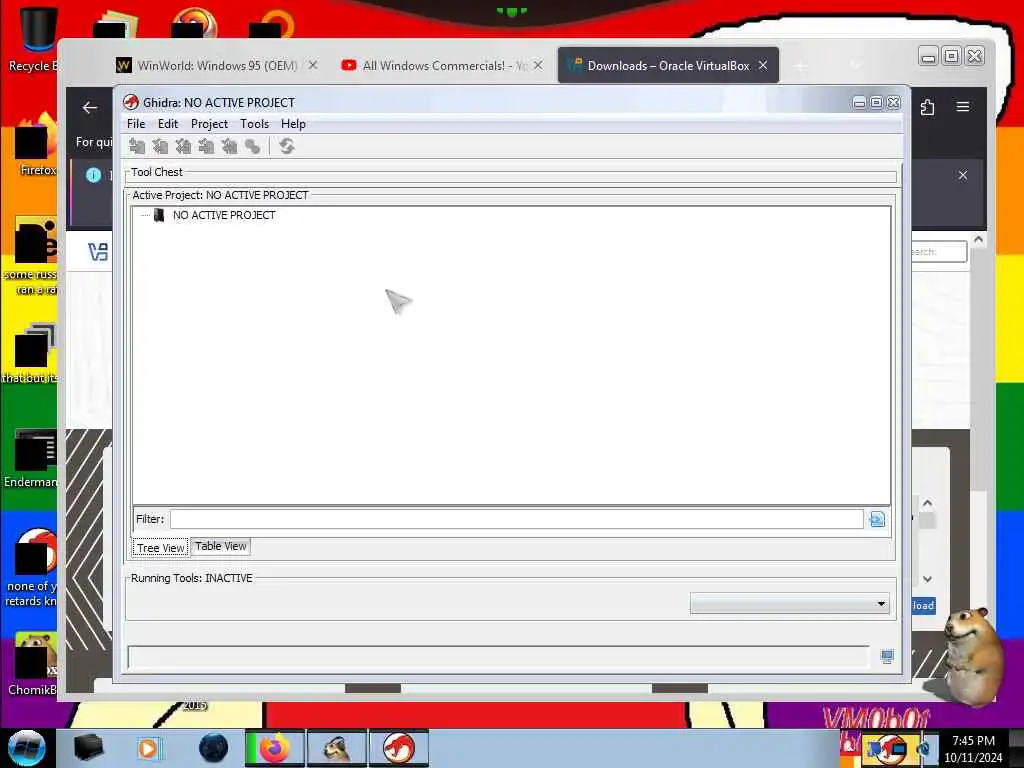Open the Help menu in Ghidra

293,124
